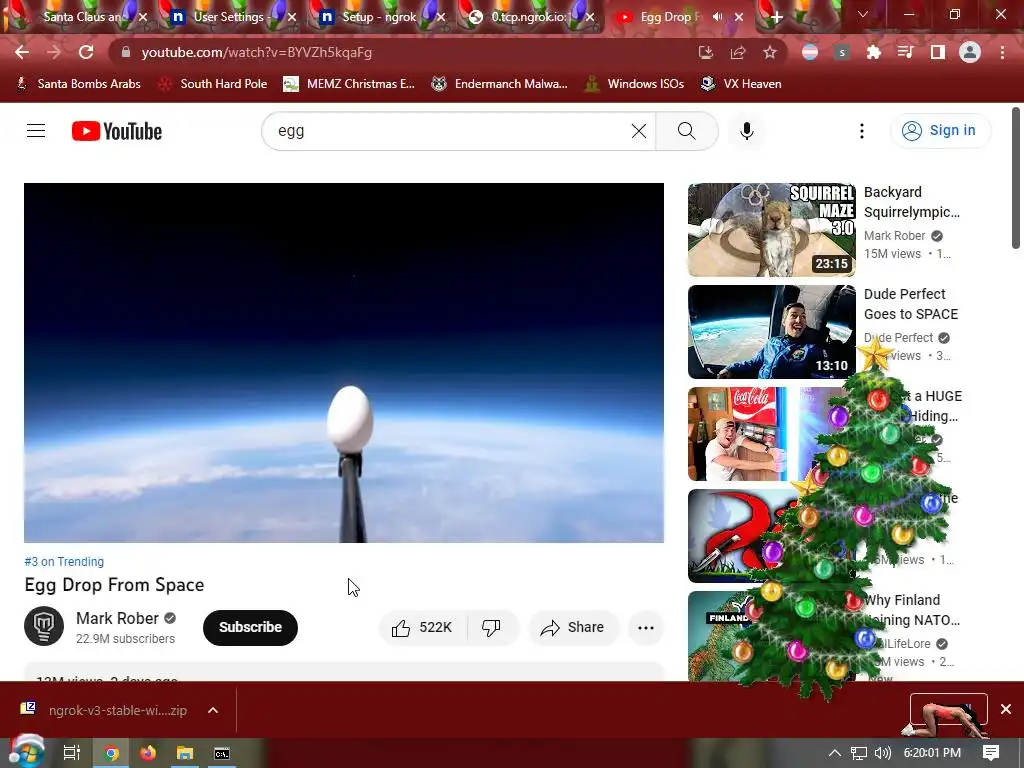
Task: Open the Chrome profile avatar
Action: coord(970,52)
